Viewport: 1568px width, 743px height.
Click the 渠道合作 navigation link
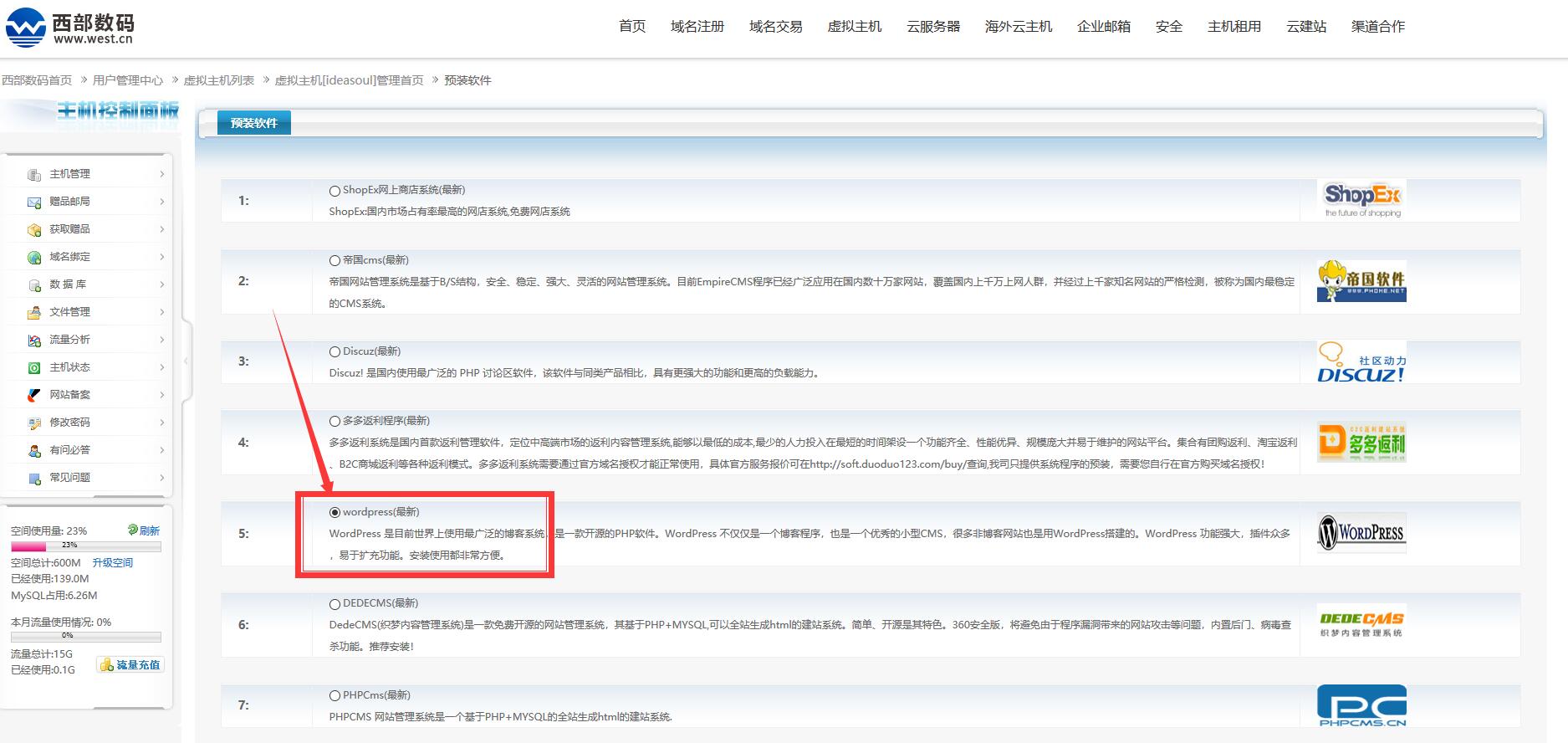click(1378, 27)
